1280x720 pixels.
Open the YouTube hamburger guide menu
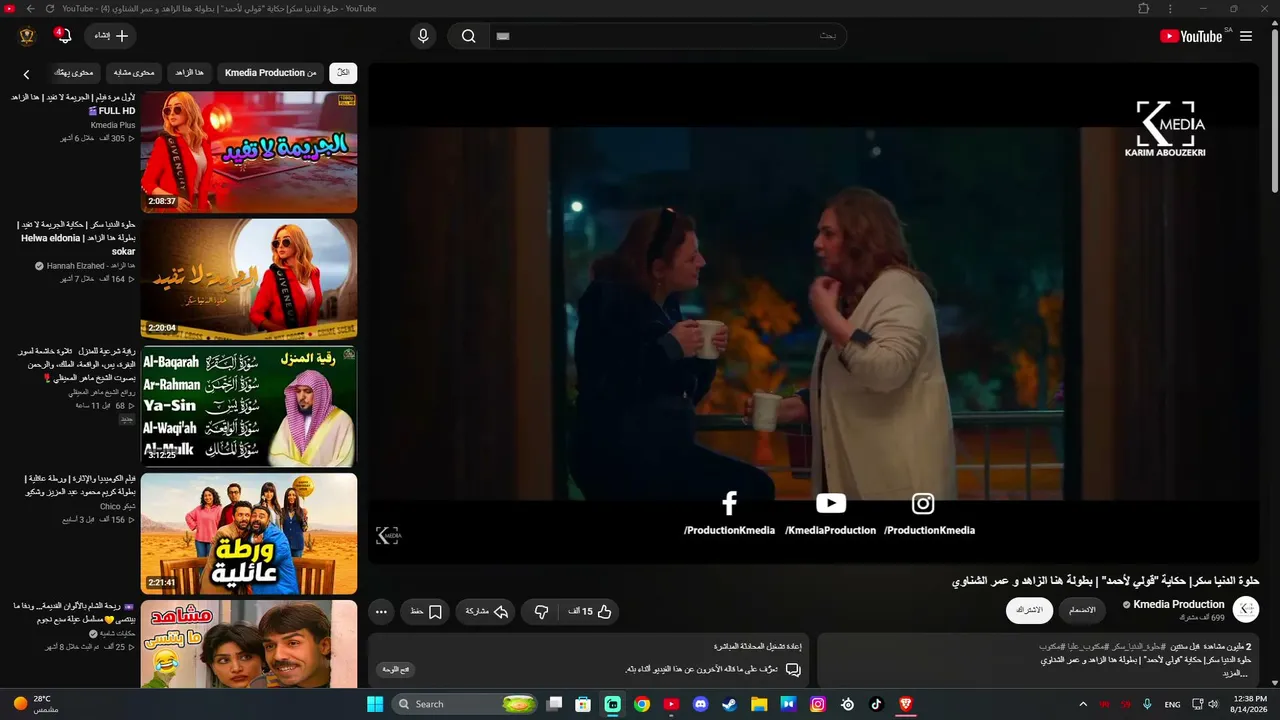click(x=1246, y=36)
